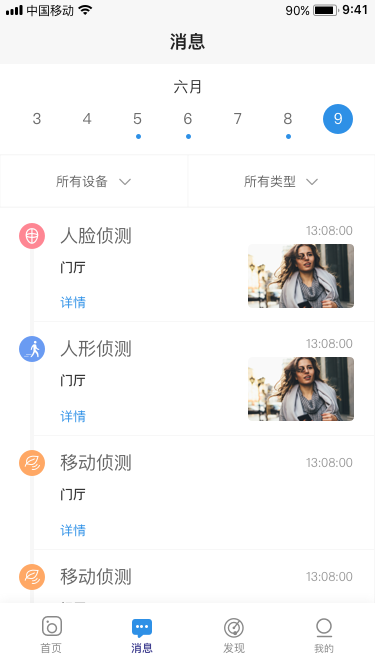375x667 pixels.
Task: Open 详情 link under 人形侦测
Action: coord(73,416)
